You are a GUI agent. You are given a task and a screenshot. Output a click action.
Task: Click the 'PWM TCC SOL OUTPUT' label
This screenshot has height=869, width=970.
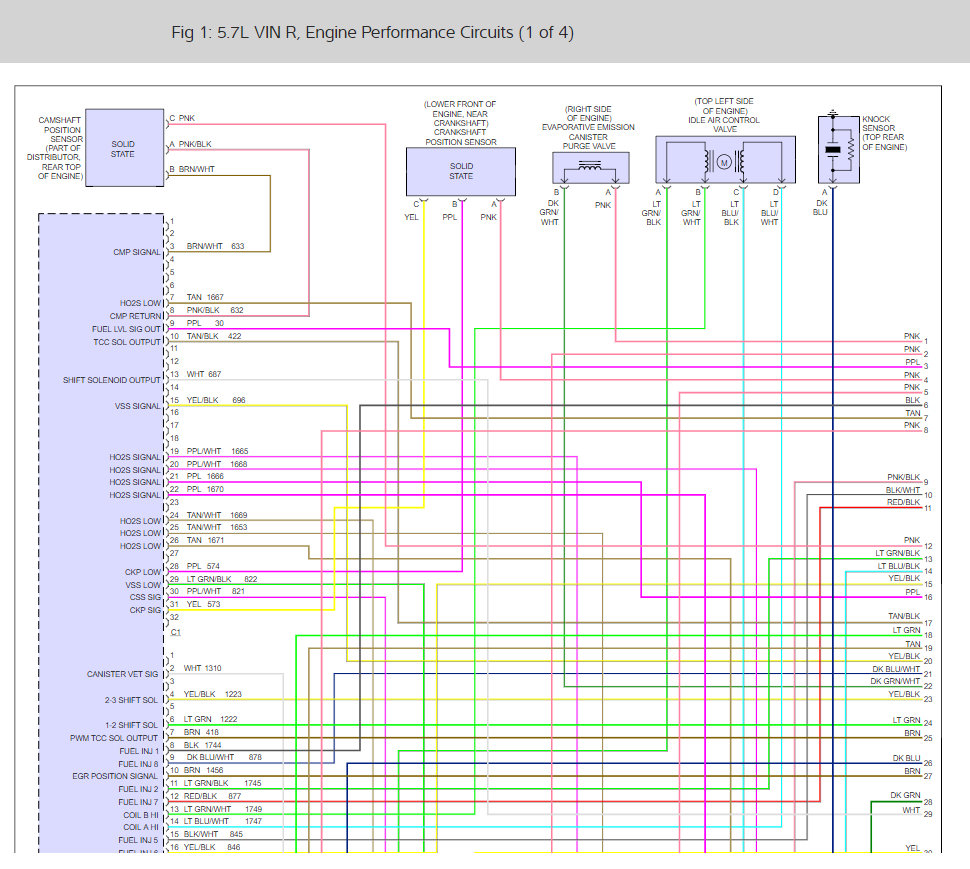[x=114, y=738]
